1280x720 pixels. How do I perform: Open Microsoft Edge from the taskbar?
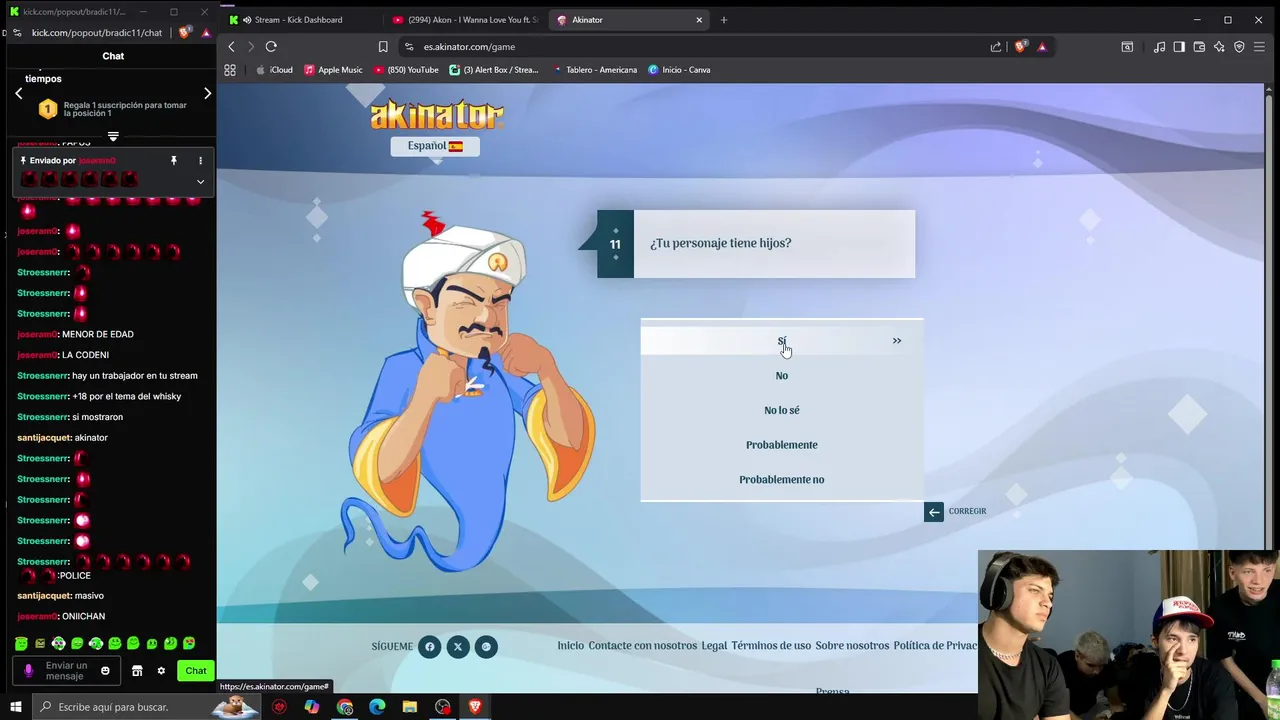pyautogui.click(x=377, y=707)
